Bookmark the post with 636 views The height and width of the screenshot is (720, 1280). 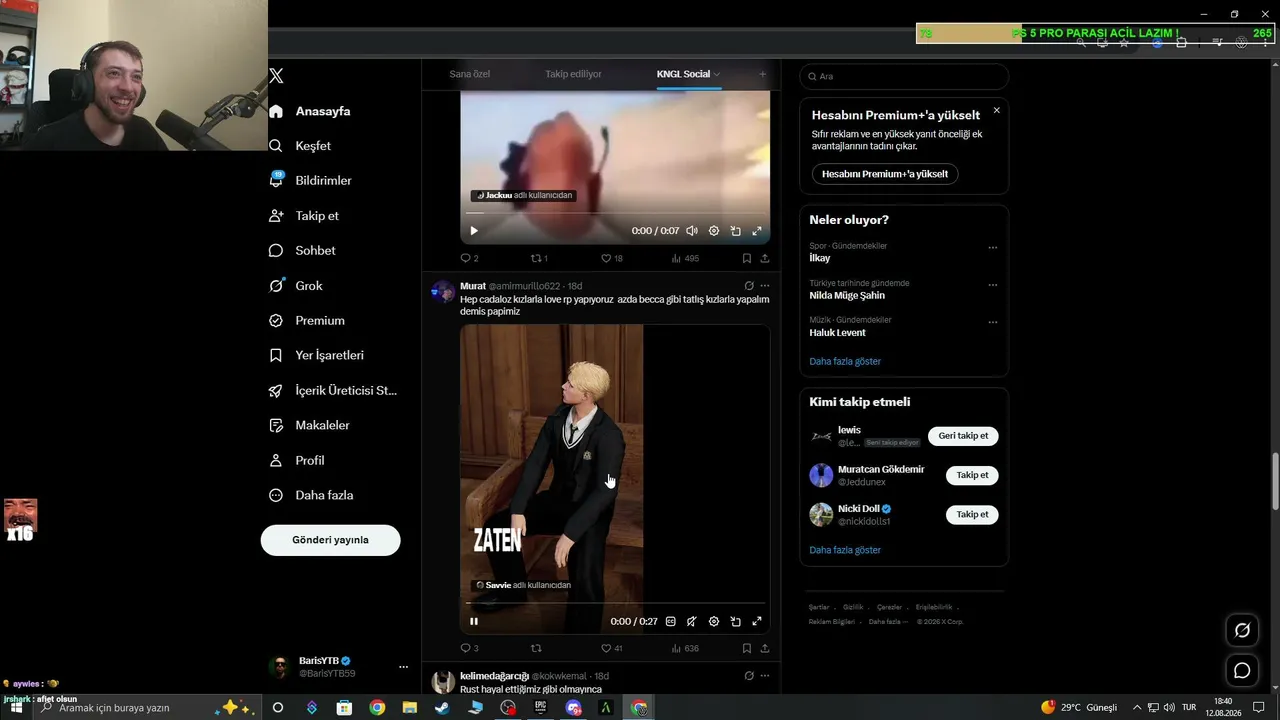click(747, 648)
